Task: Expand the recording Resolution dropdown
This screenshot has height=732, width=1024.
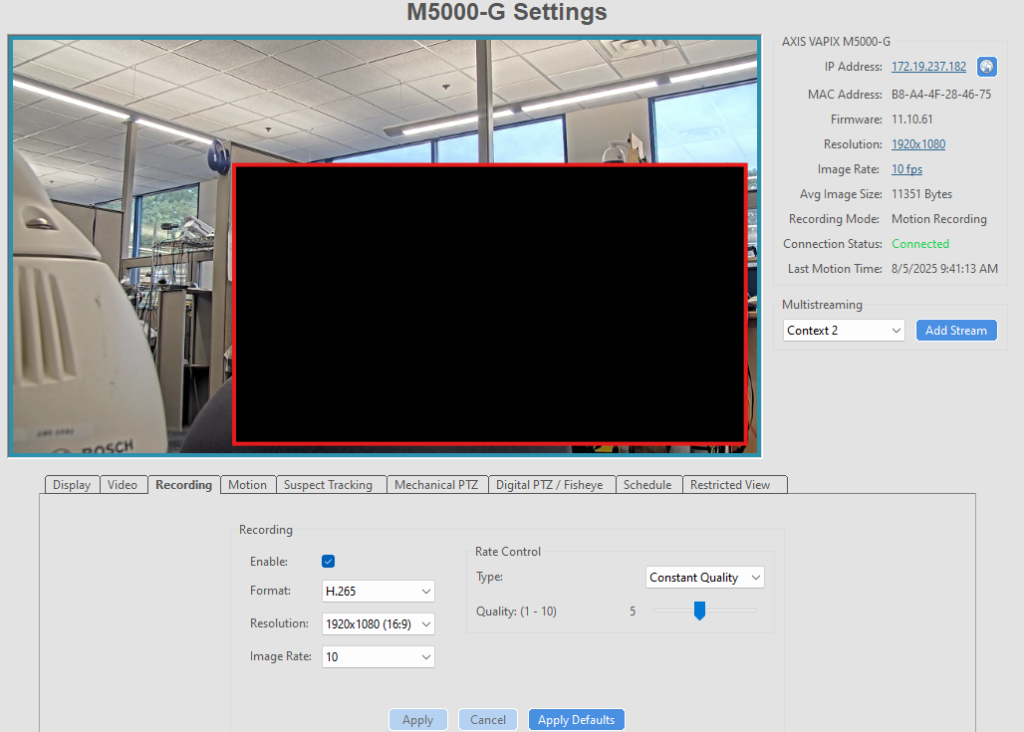Action: coord(378,624)
